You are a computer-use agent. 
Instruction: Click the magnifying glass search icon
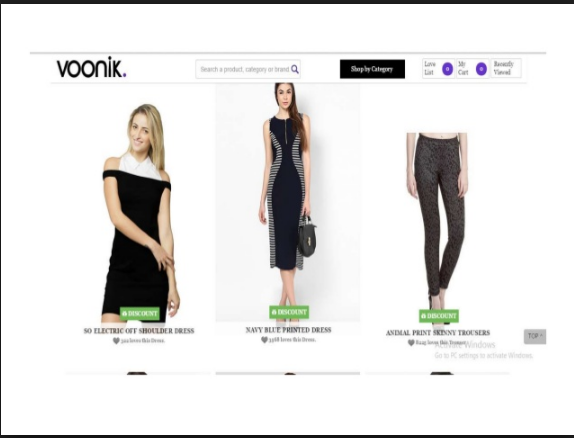click(x=295, y=69)
